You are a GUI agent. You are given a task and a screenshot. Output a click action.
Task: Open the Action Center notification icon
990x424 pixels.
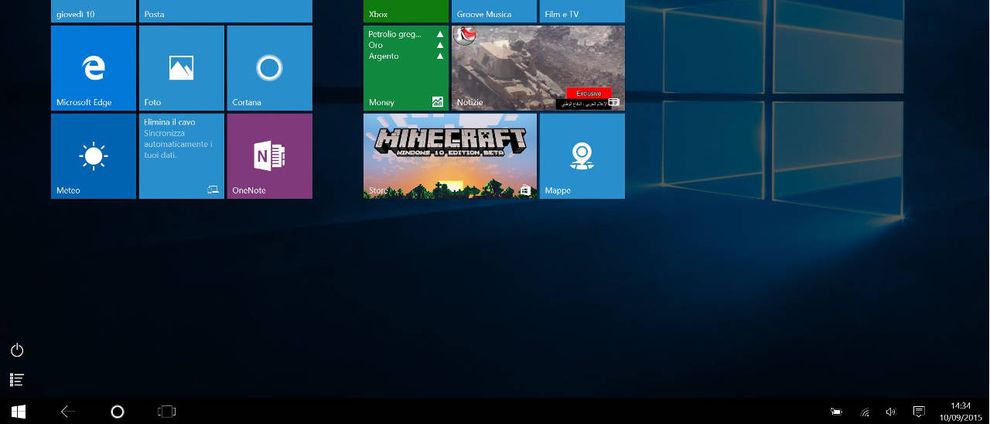[x=919, y=412]
